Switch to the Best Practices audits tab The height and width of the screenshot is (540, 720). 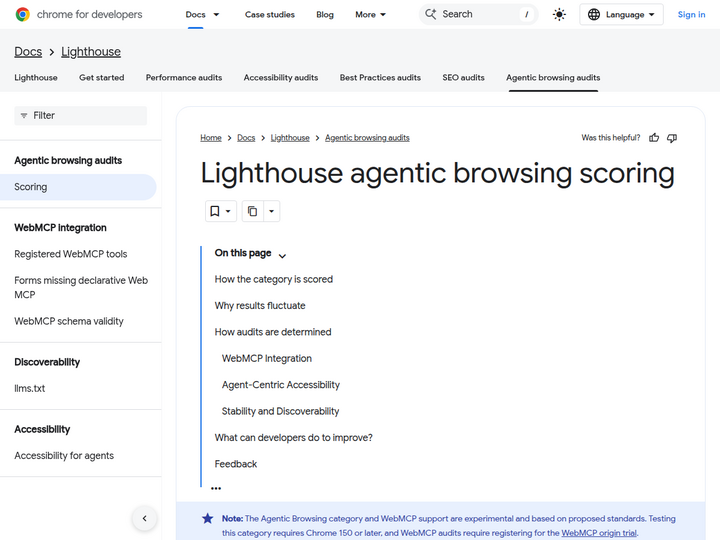pyautogui.click(x=380, y=78)
